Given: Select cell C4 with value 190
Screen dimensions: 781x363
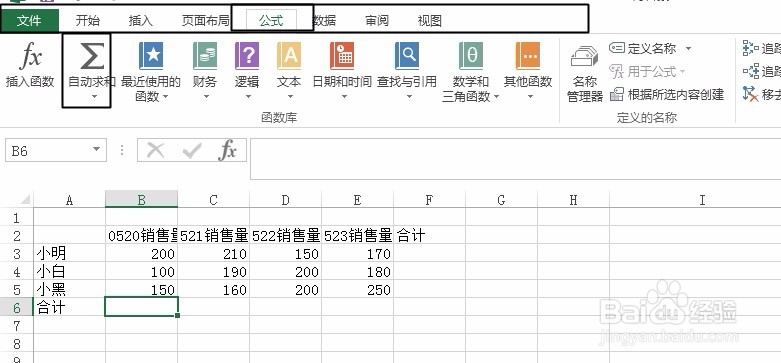Looking at the screenshot, I should [x=213, y=271].
